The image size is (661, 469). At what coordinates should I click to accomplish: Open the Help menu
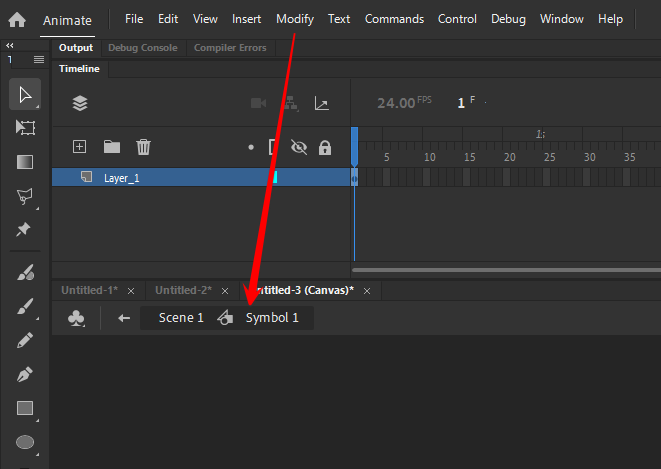point(610,19)
